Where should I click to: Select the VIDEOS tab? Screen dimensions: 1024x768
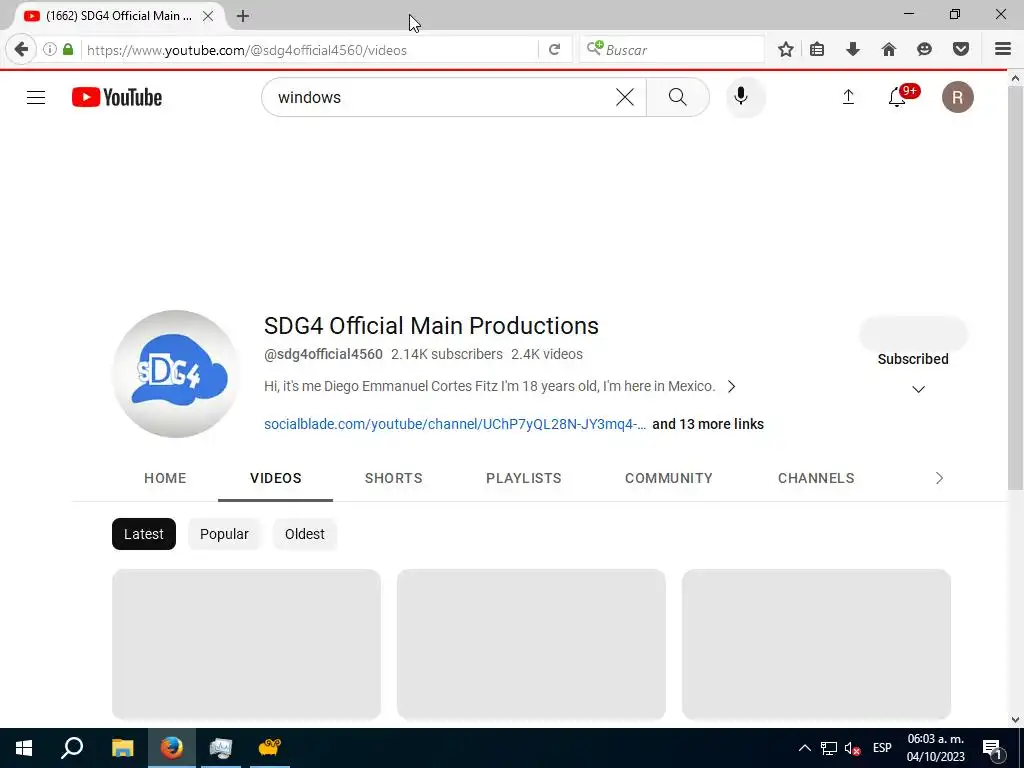pyautogui.click(x=276, y=478)
